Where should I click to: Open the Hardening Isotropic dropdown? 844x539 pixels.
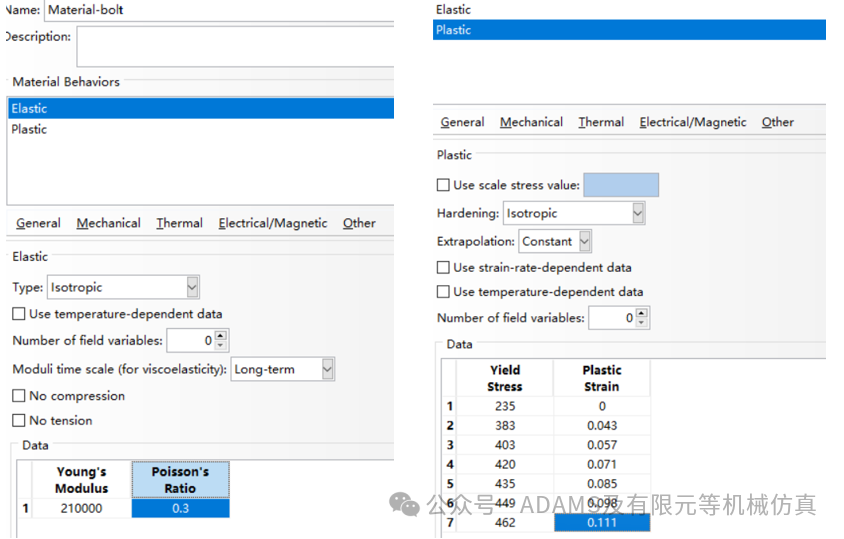[574, 213]
